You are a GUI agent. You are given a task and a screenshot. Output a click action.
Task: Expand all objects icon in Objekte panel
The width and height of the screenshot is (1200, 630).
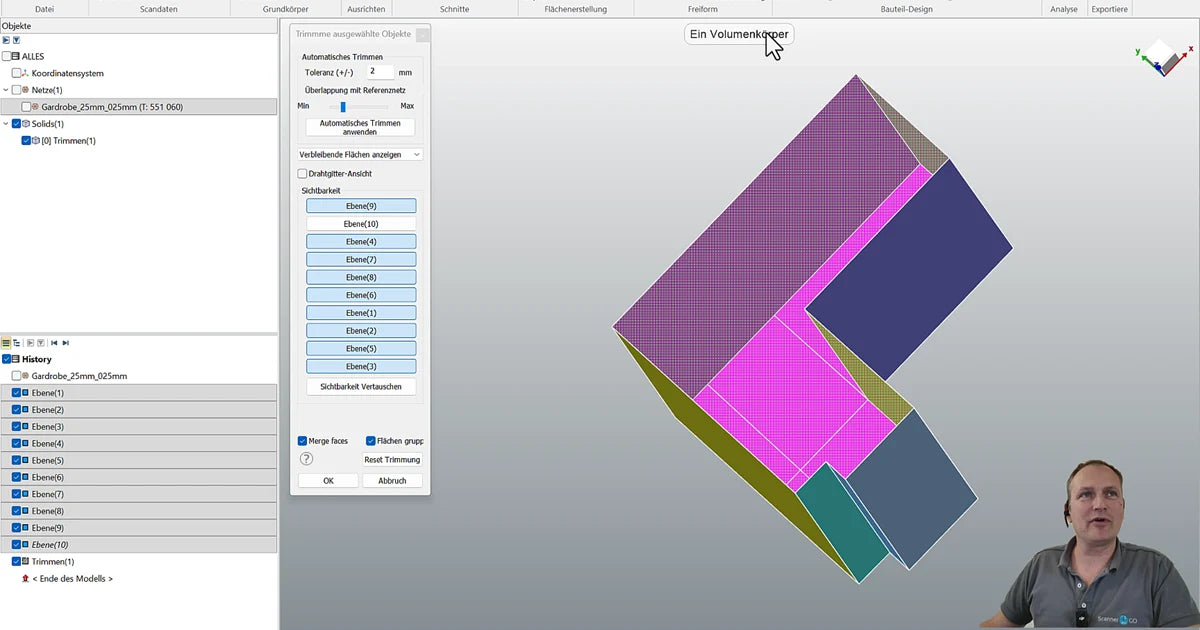[x=6, y=40]
